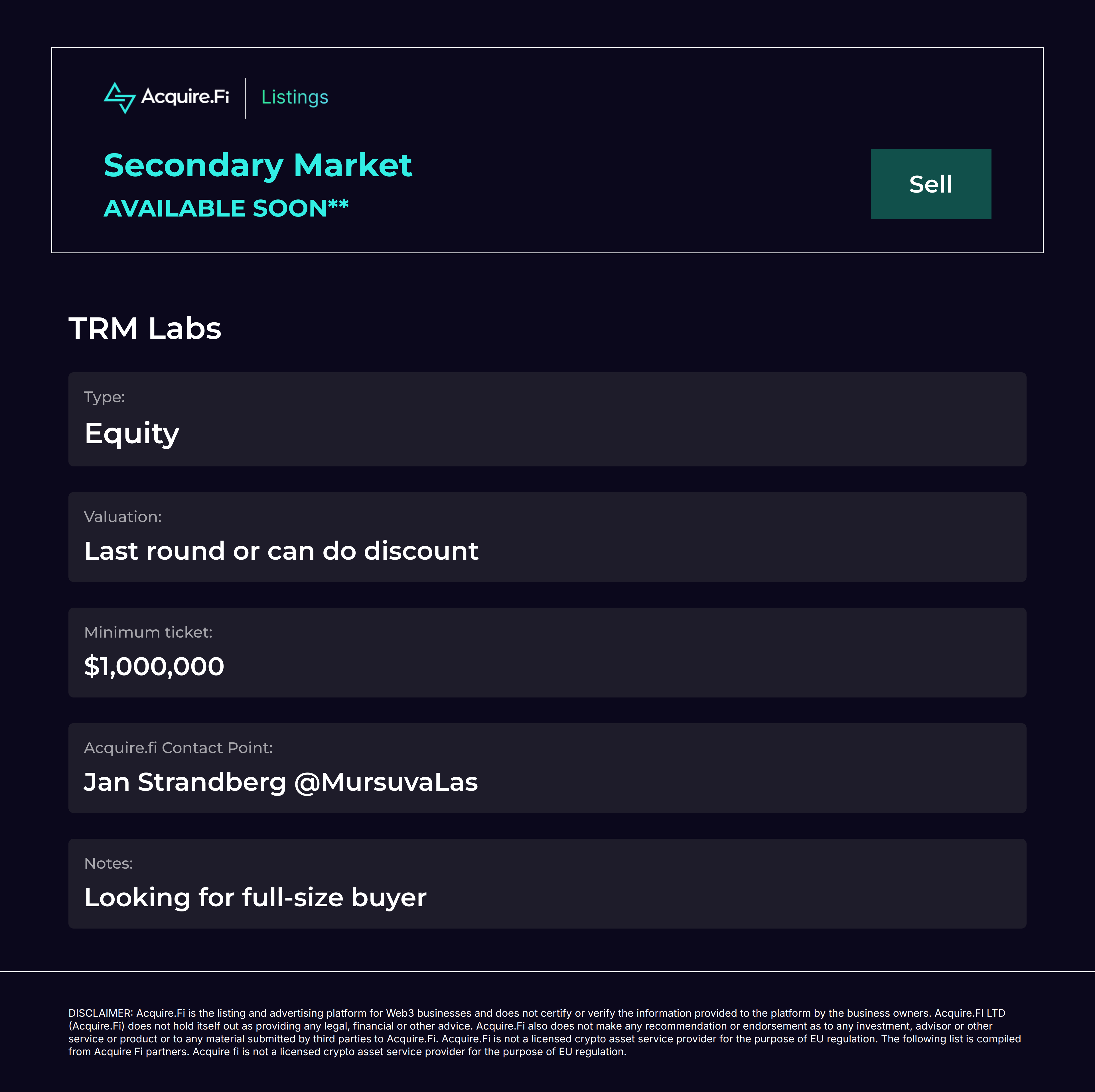Viewport: 1095px width, 1092px height.
Task: Click the Minimum ticket label
Action: 148,632
